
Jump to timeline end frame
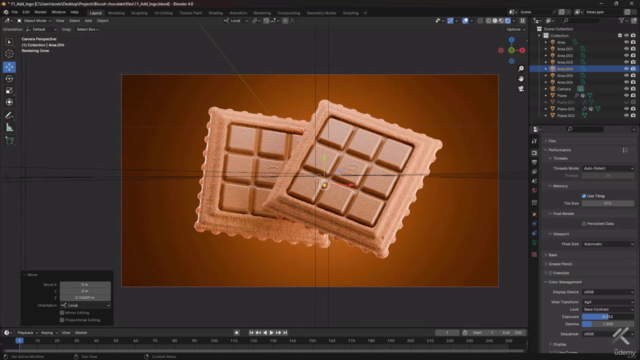click(x=285, y=333)
